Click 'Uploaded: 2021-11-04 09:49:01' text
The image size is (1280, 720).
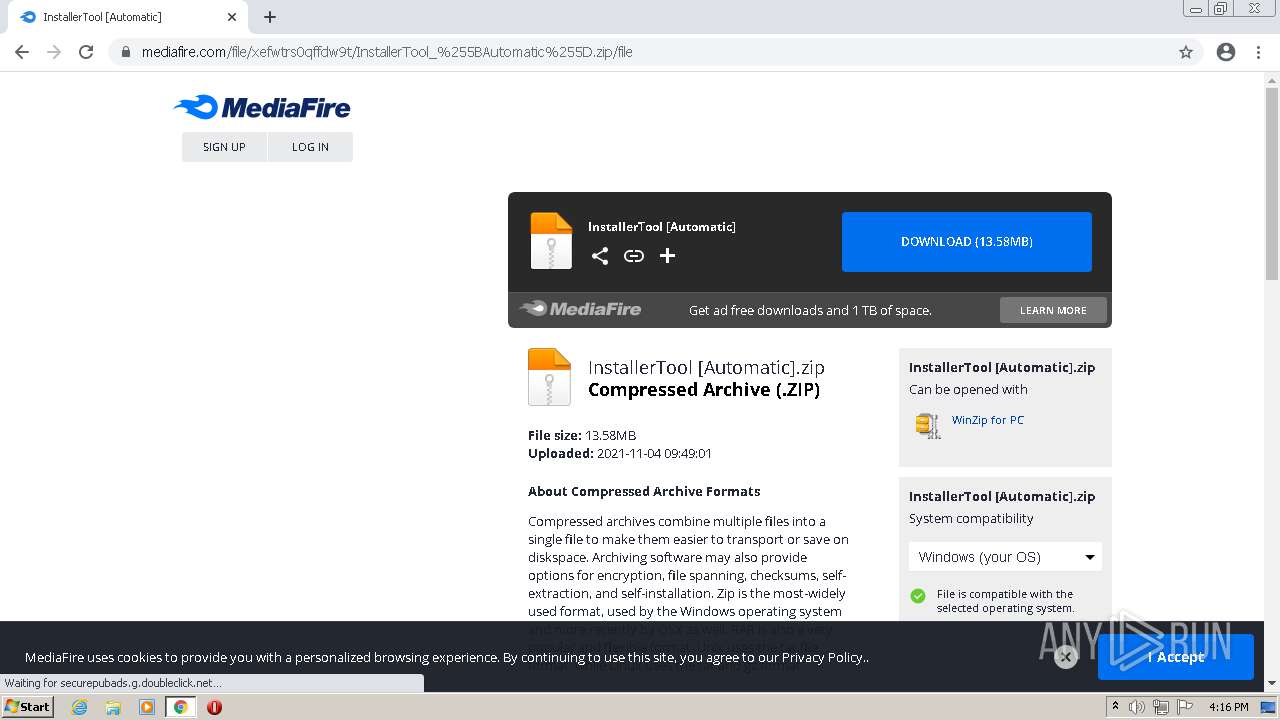tap(620, 453)
